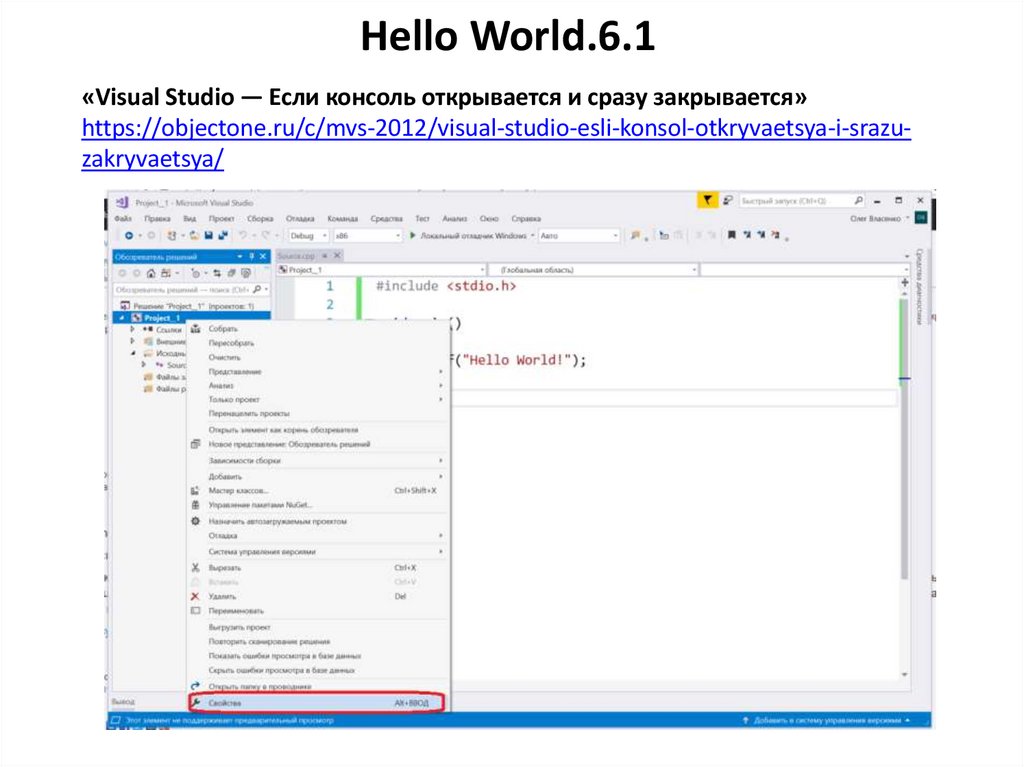Viewport: 1024px width, 767px height.
Task: Click the gear icon for Назначить автозагружаемым
Action: coord(195,521)
